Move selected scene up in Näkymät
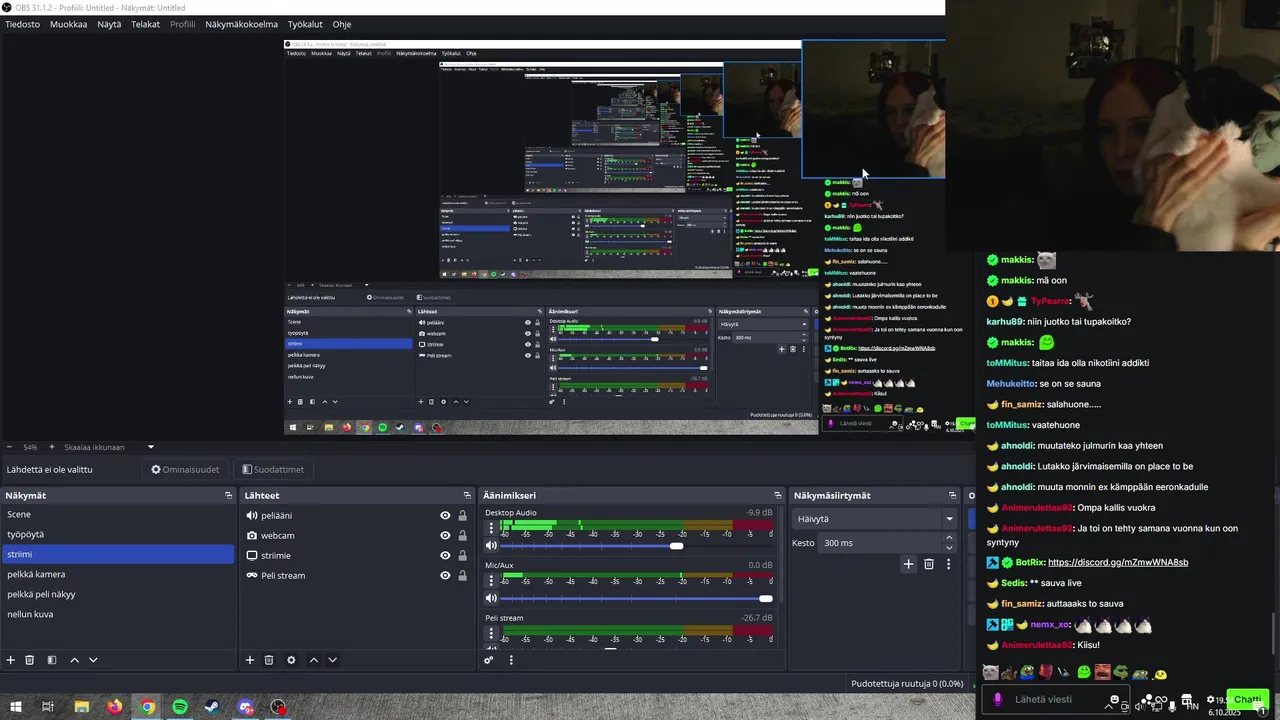Image resolution: width=1280 pixels, height=720 pixels. (x=74, y=660)
